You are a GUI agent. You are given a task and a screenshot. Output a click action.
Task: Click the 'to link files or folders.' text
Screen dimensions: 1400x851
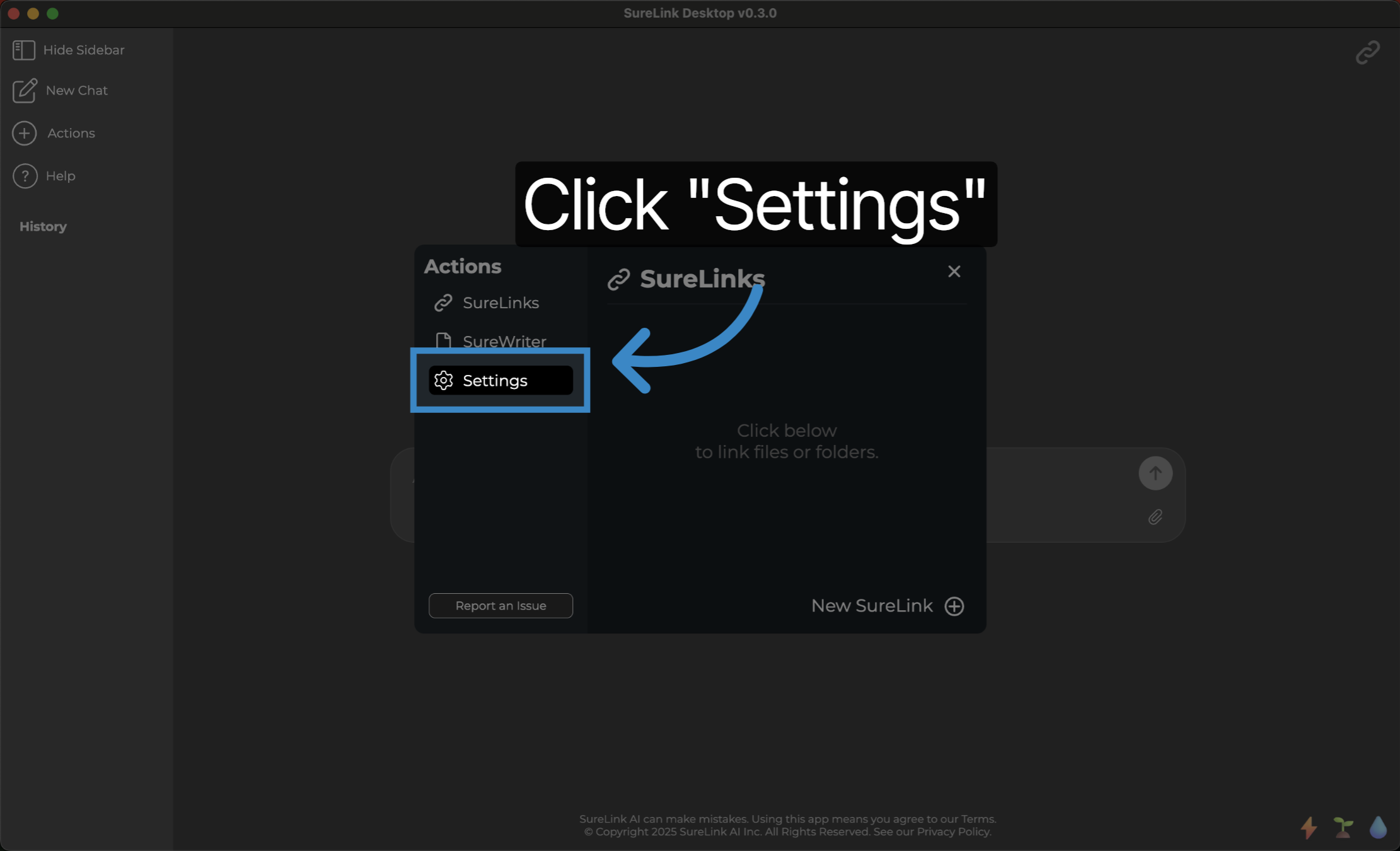[787, 452]
